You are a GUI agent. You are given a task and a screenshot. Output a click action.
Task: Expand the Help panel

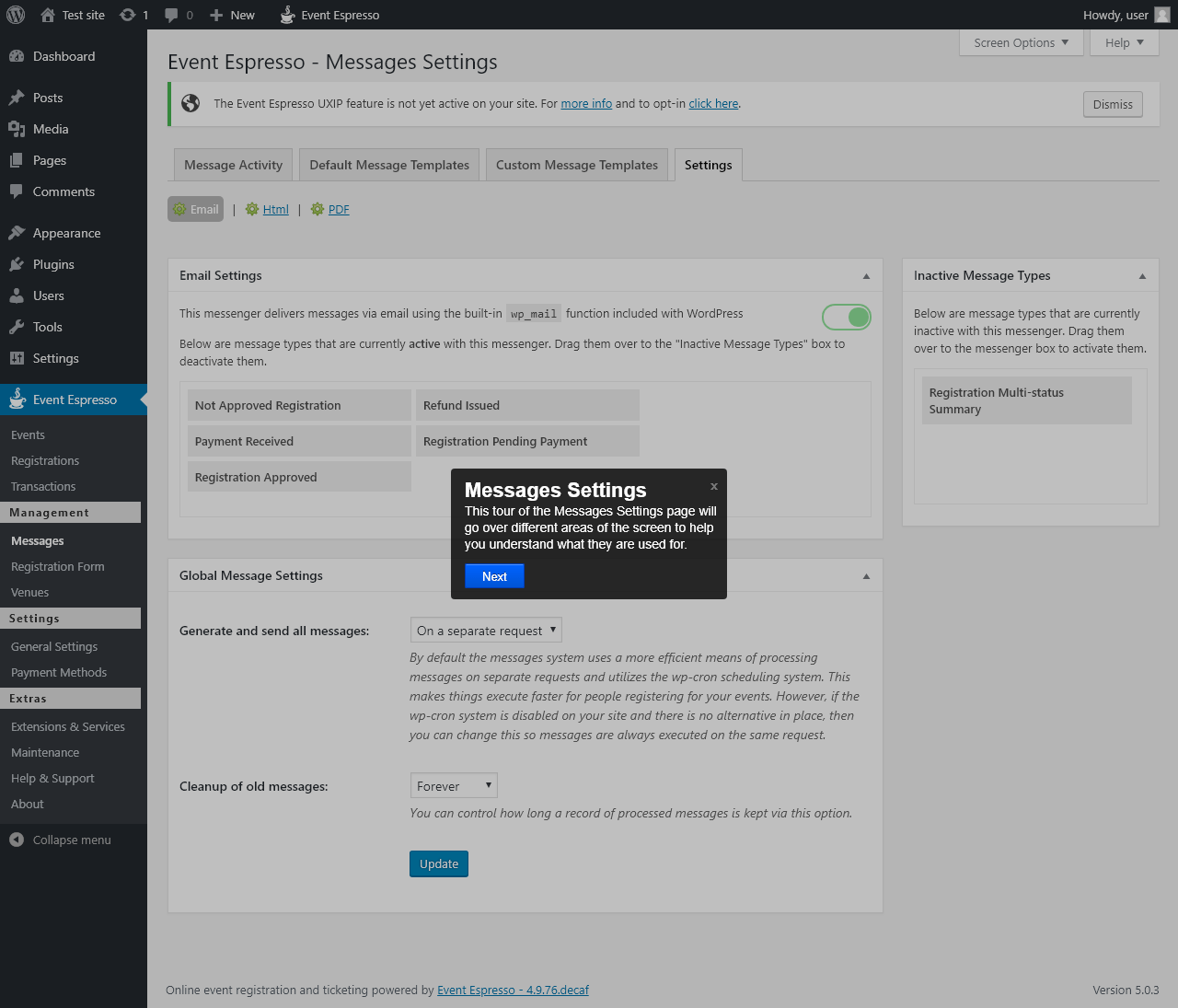coord(1124,42)
